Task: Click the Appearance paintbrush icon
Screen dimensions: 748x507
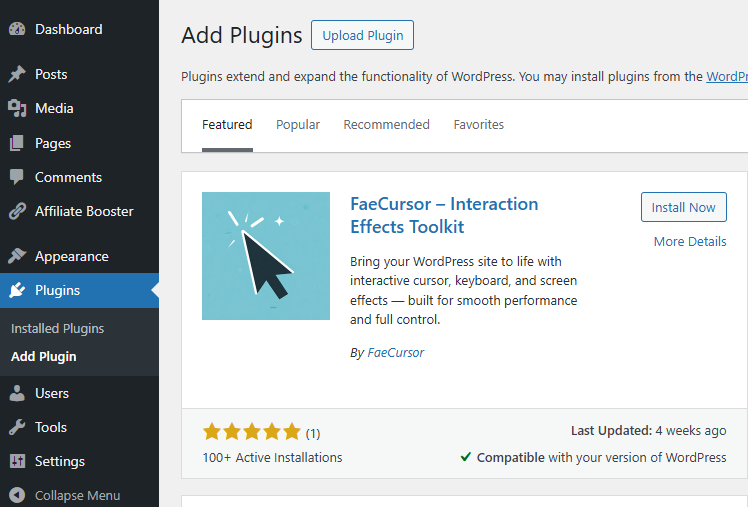Action: [x=17, y=256]
